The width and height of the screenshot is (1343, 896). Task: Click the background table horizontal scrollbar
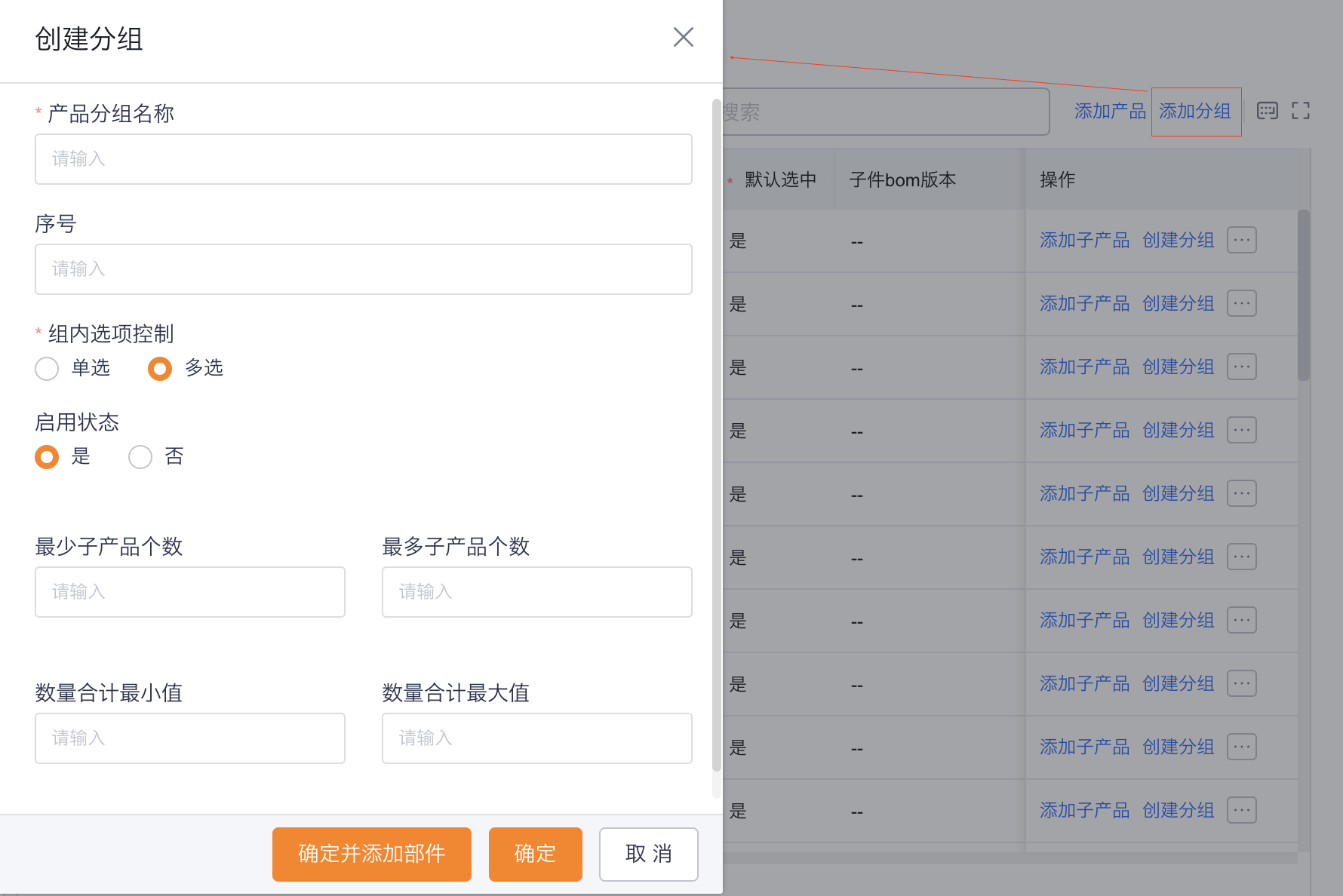1010,858
